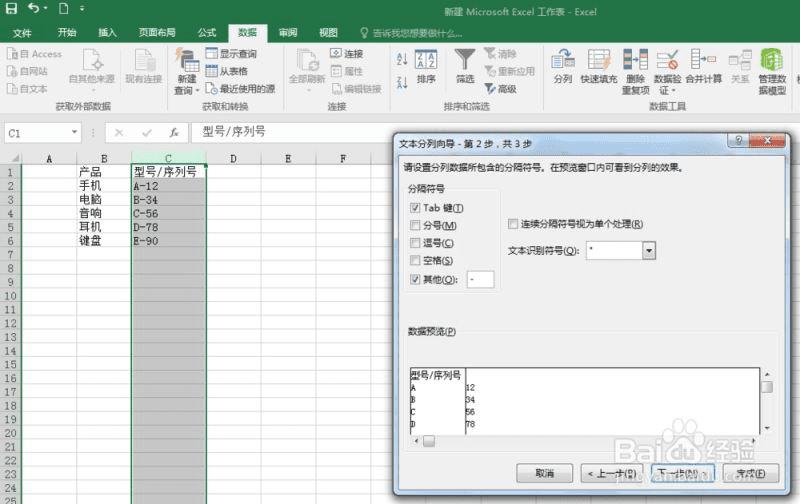Undo the last action
Image resolution: width=800 pixels, height=504 pixels.
click(x=33, y=8)
